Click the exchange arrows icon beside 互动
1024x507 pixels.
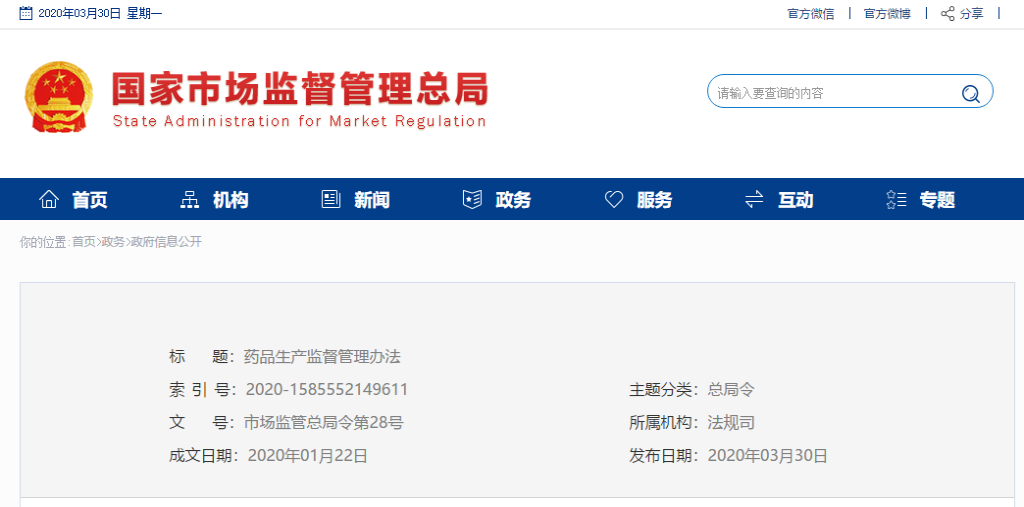point(754,199)
